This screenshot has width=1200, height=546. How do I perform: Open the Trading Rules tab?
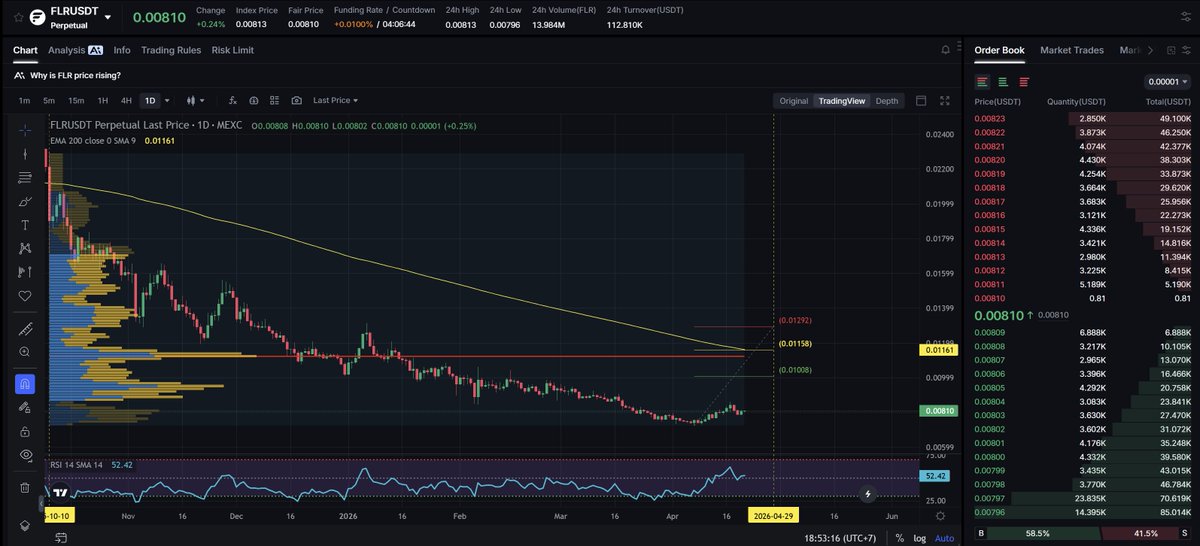(x=171, y=50)
